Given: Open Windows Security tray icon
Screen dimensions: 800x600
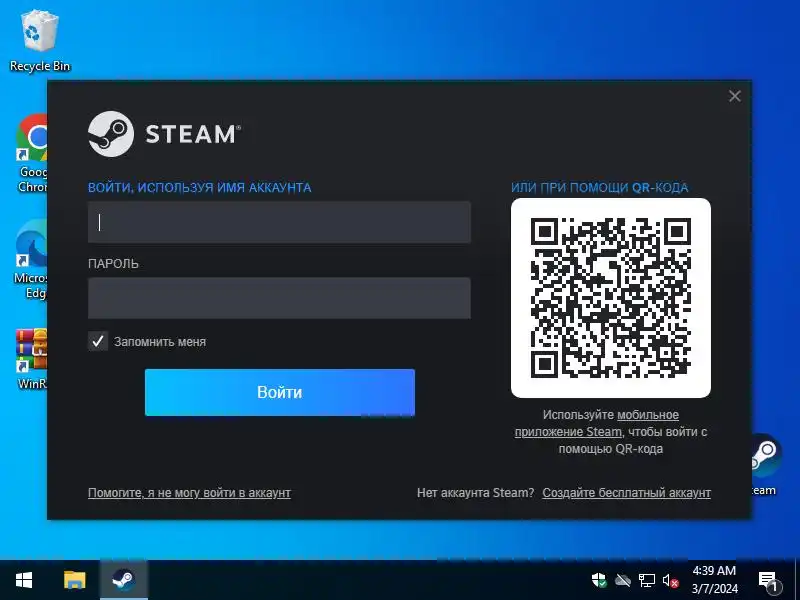Looking at the screenshot, I should 599,580.
